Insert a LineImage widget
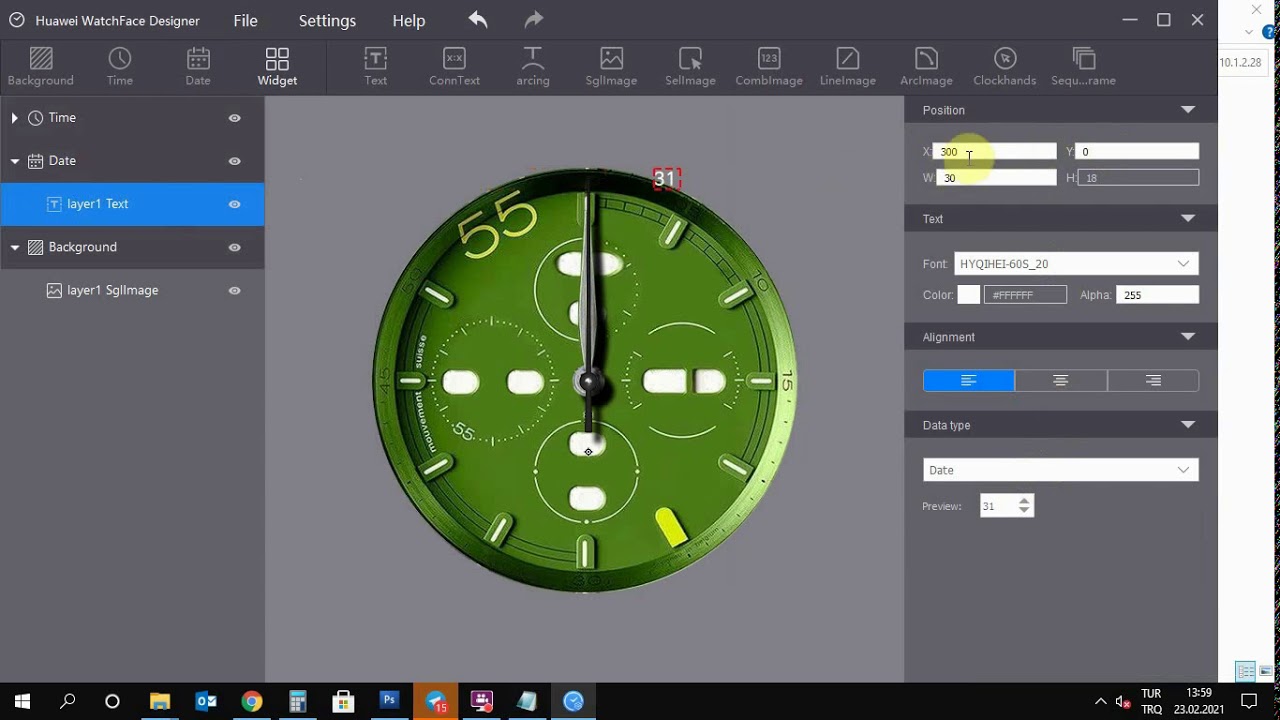 (848, 67)
